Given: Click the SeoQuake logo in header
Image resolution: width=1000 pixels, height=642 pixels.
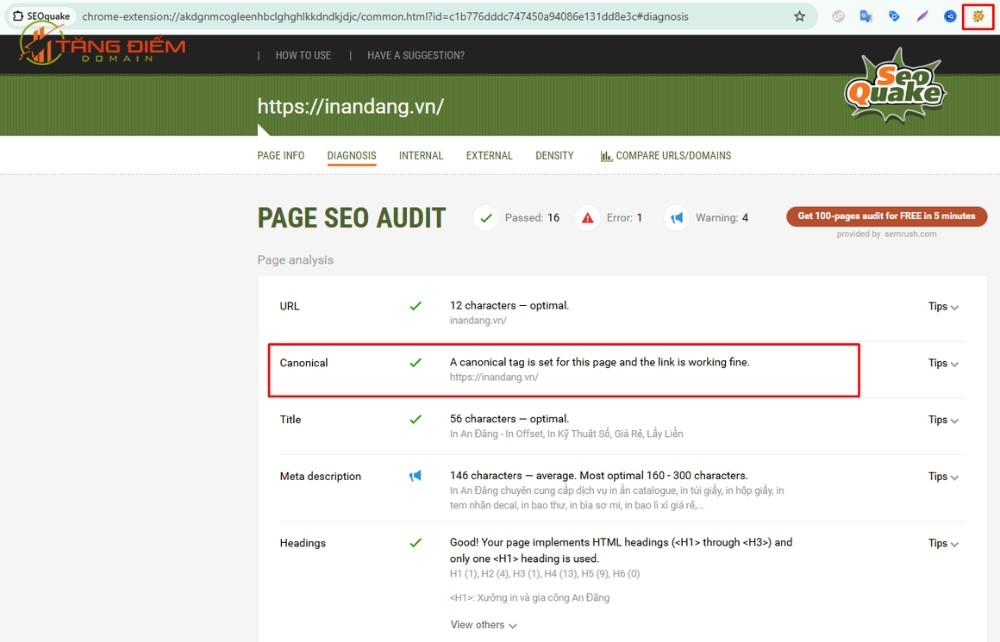Looking at the screenshot, I should (x=895, y=85).
